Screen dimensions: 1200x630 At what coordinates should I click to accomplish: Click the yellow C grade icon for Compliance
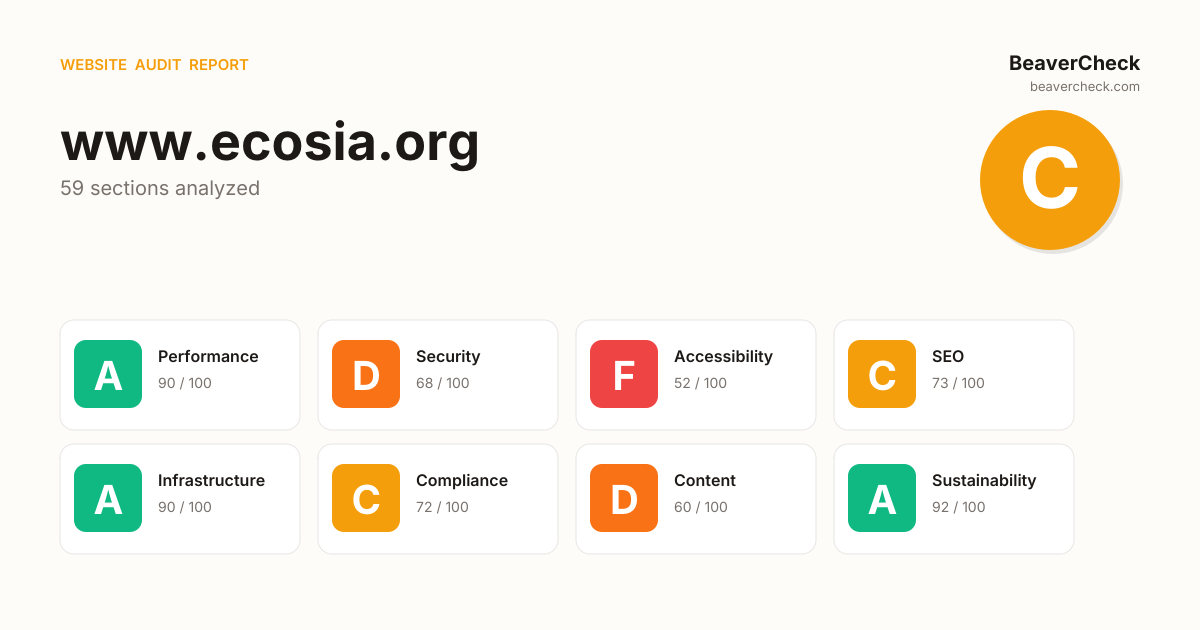[366, 498]
